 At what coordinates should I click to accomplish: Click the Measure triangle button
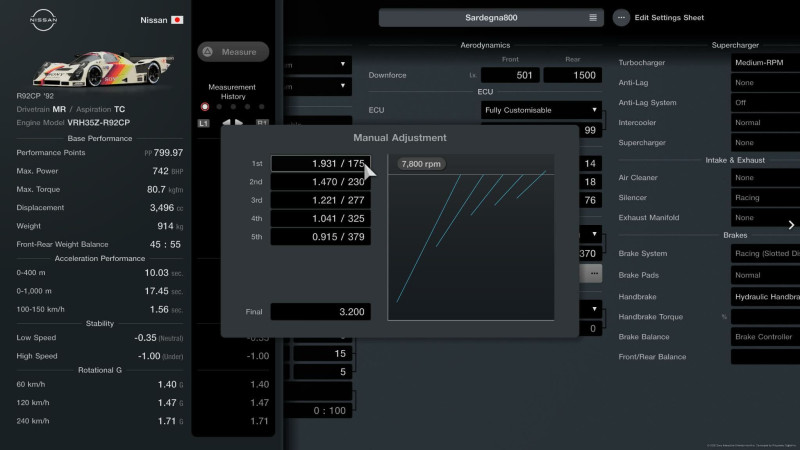pos(233,52)
